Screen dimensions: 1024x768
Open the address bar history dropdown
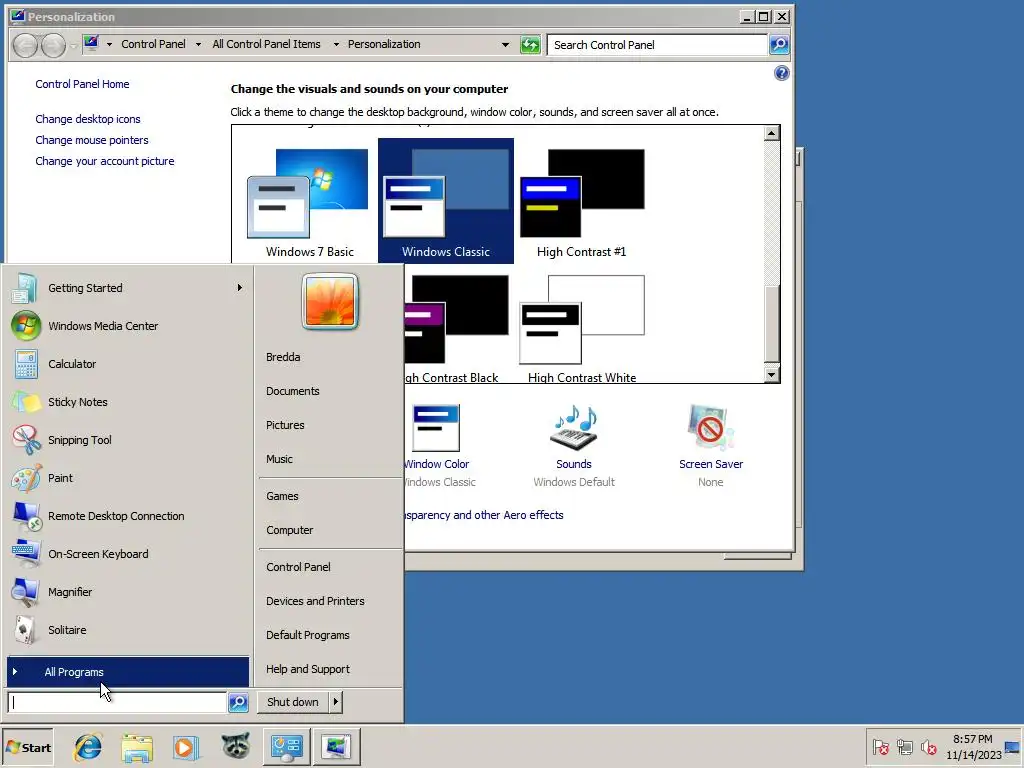click(x=505, y=44)
